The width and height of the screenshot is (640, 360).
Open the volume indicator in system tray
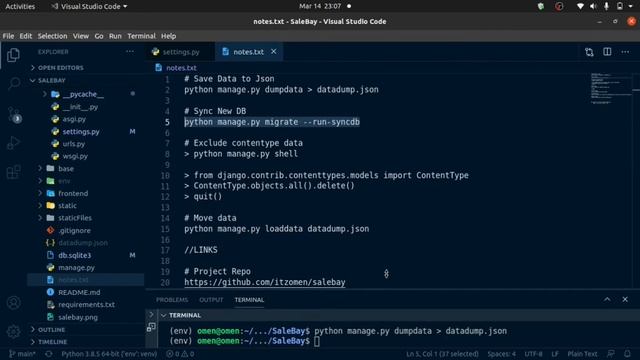click(x=593, y=7)
